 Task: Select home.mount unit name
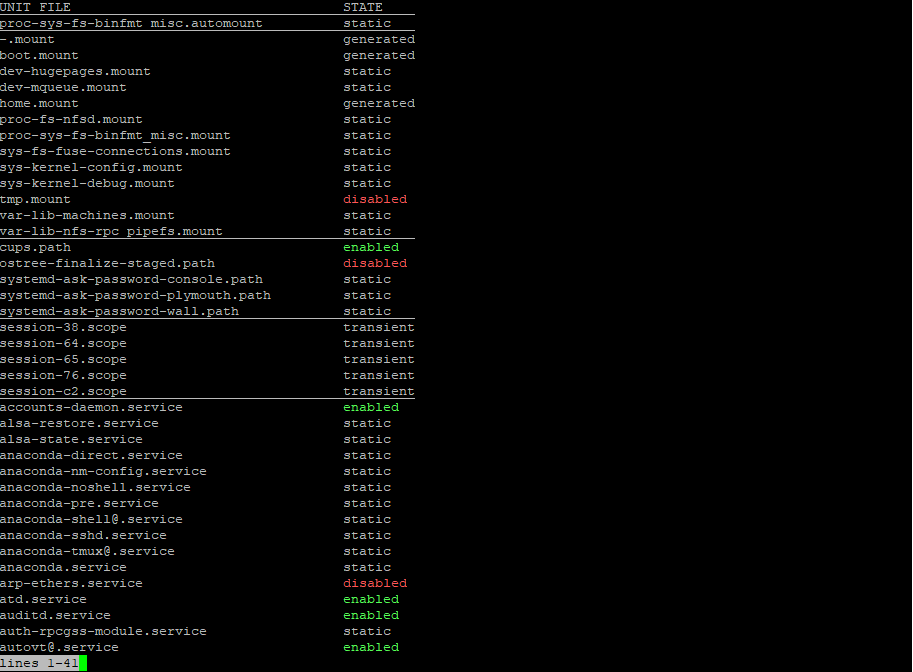point(39,103)
